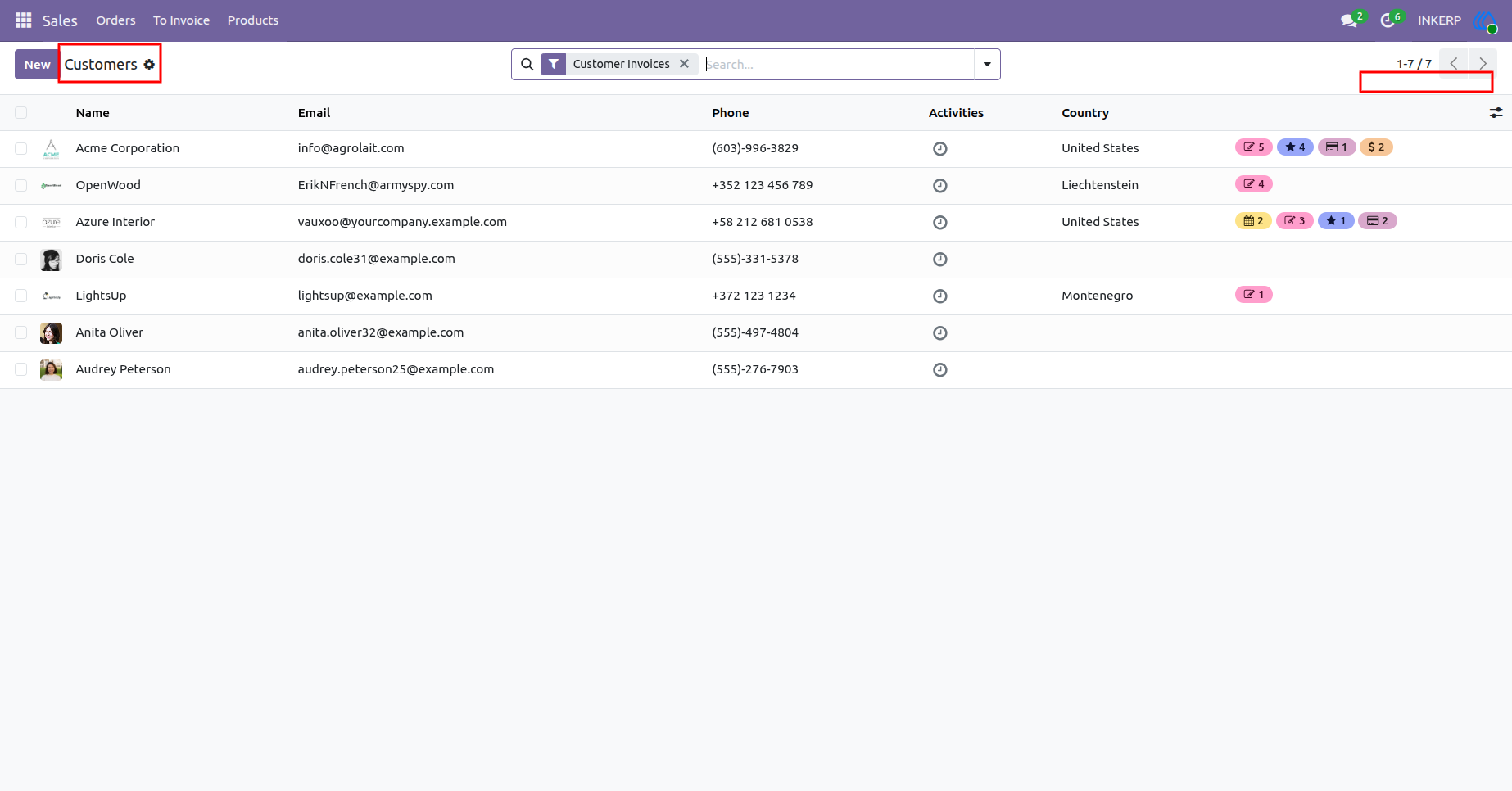Click the search input field
Image resolution: width=1512 pixels, height=791 pixels.
(x=837, y=64)
